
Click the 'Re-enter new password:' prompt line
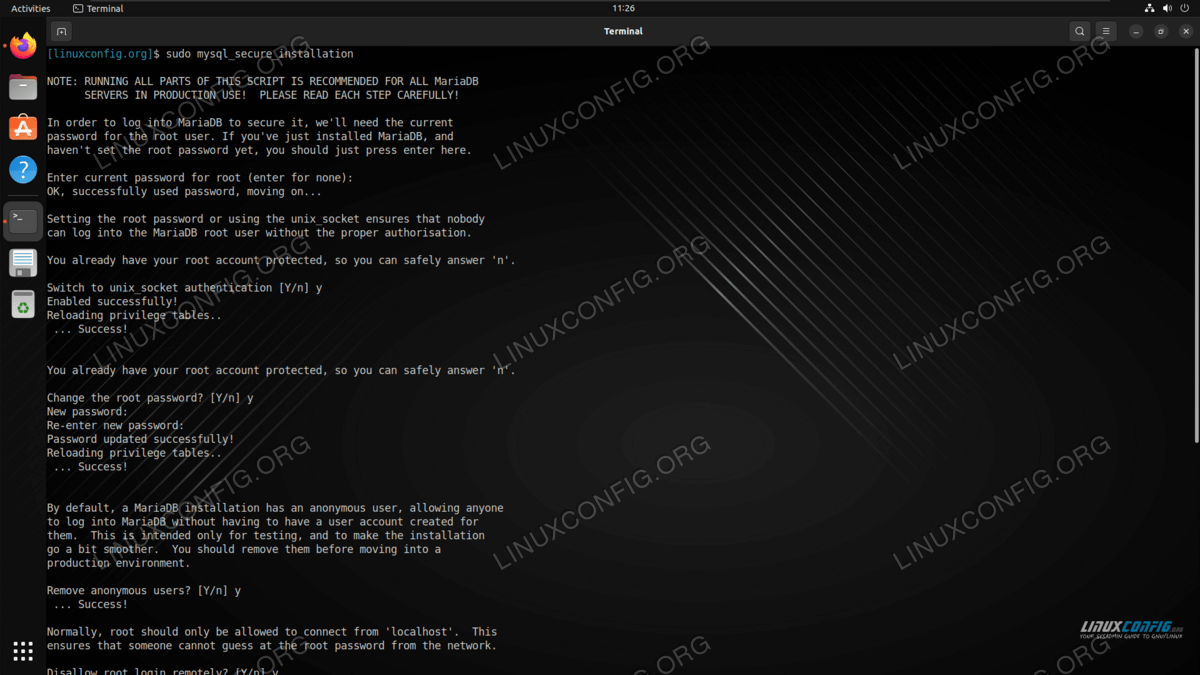[x=116, y=426]
